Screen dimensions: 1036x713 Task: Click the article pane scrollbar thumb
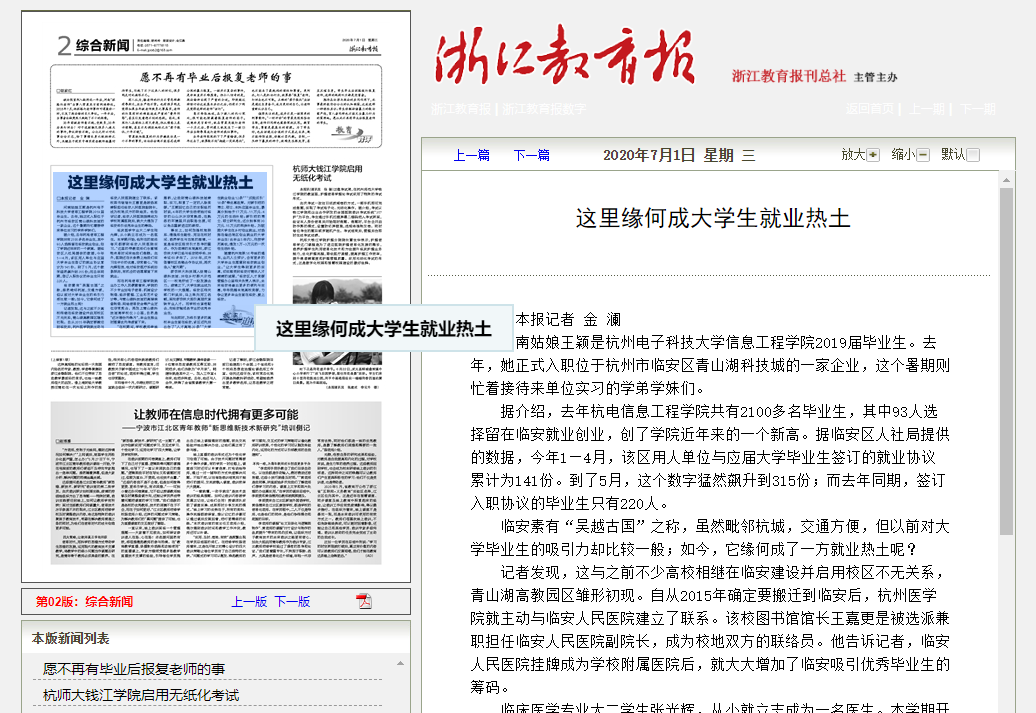click(1006, 361)
